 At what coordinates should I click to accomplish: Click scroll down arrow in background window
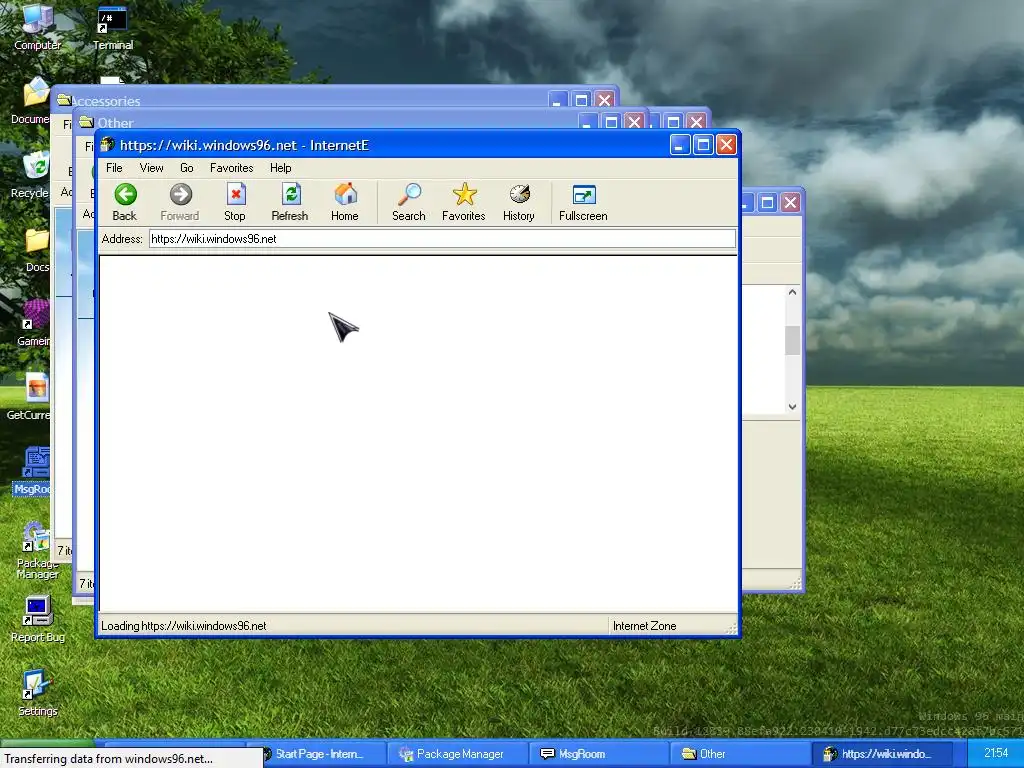click(x=792, y=406)
